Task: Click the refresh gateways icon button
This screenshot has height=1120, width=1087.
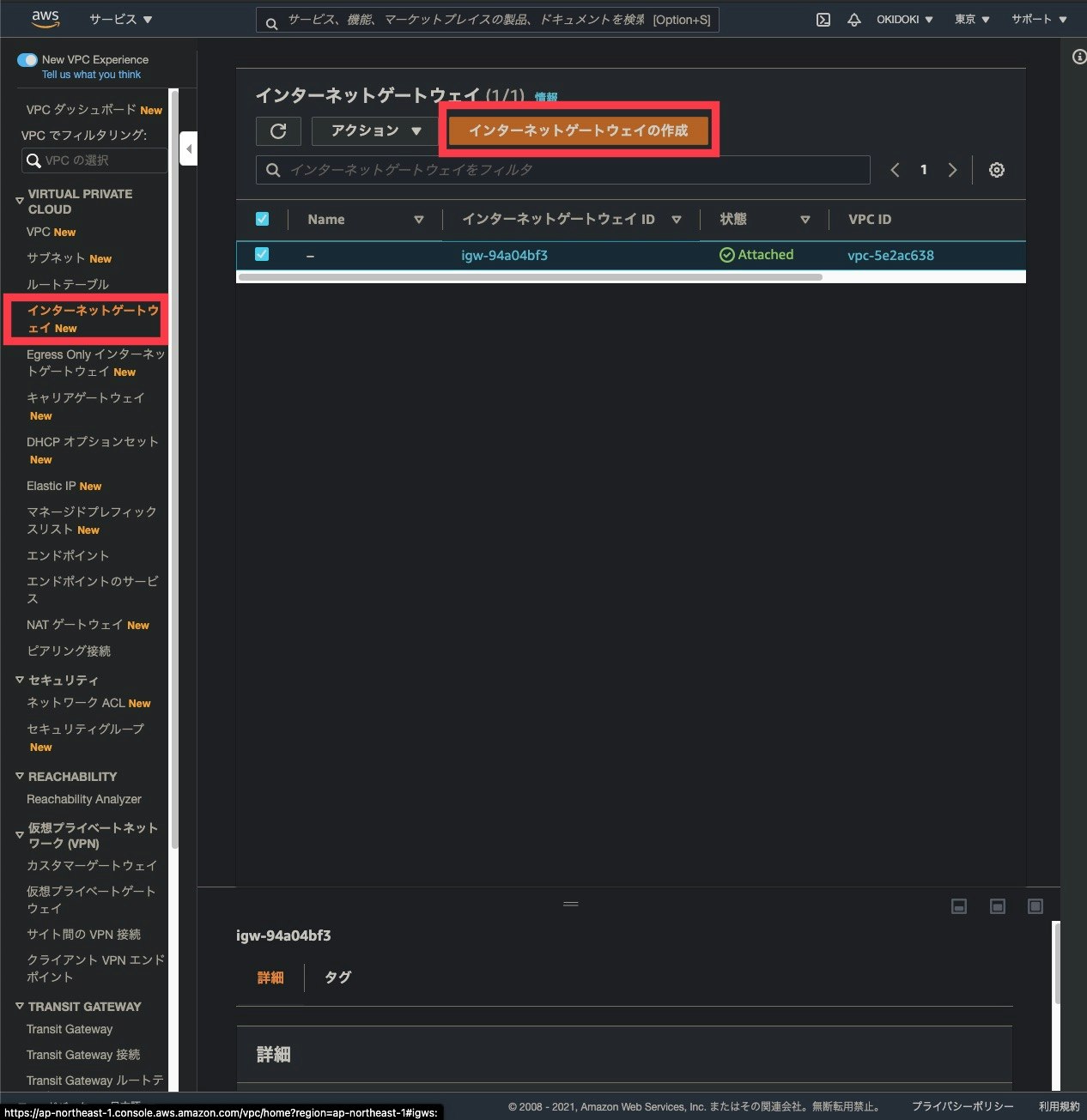Action: 278,130
